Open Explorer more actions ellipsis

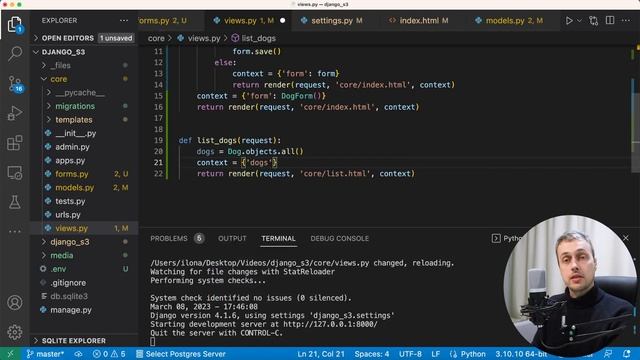(x=124, y=20)
